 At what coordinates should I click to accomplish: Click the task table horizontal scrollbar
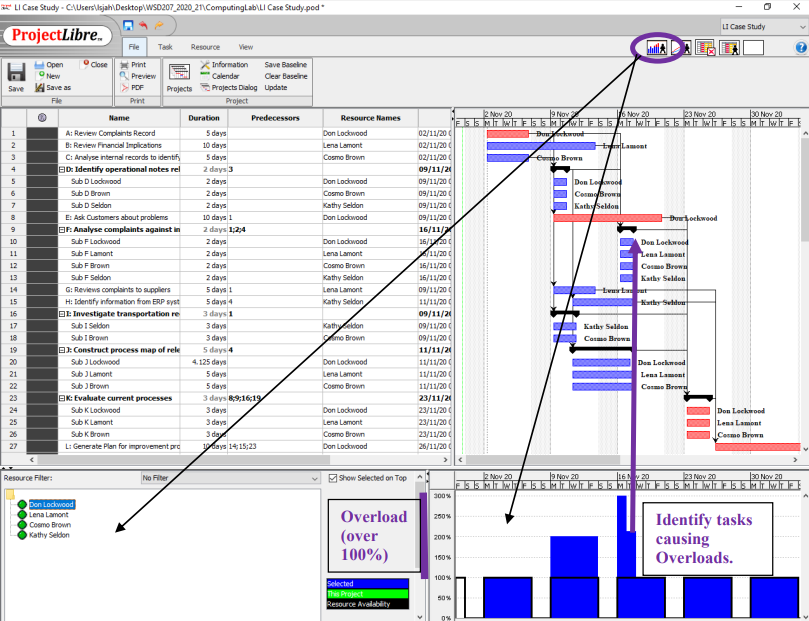(183, 460)
